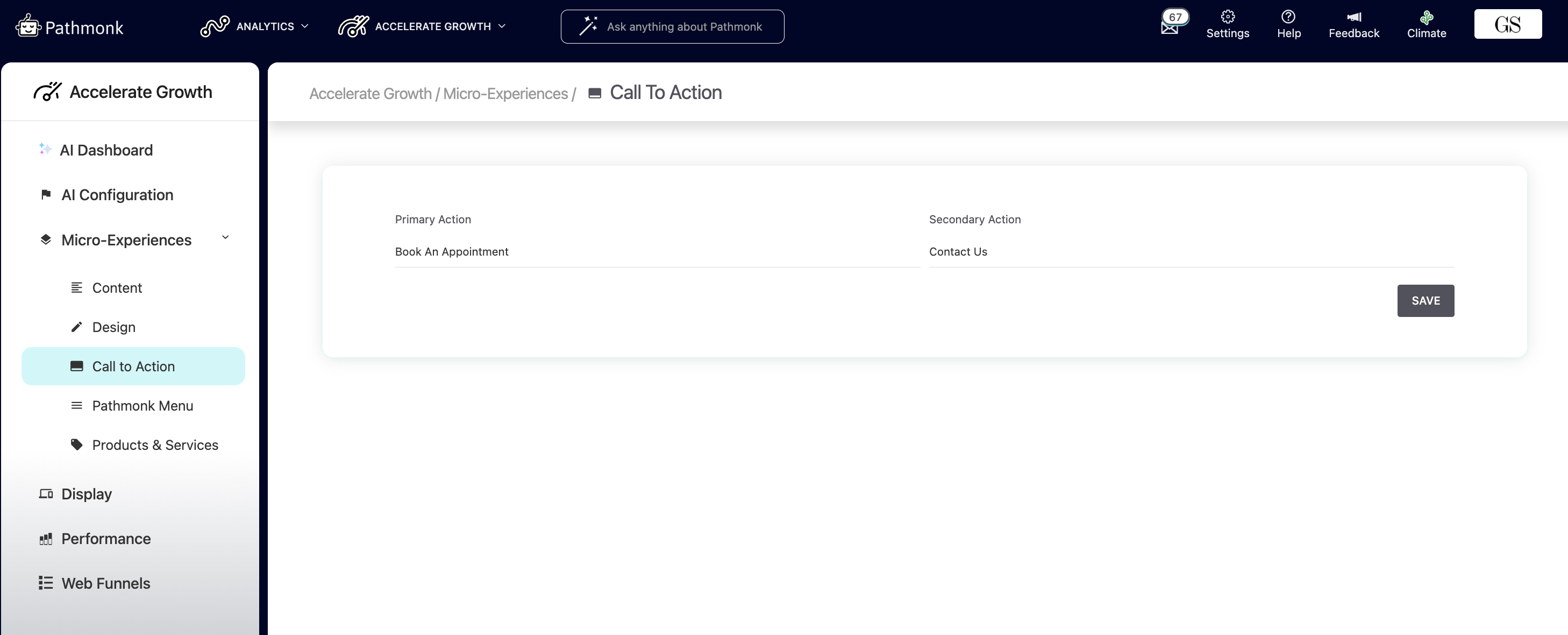Open the inbox envelope with 67 badge
Image resolution: width=1568 pixels, height=635 pixels.
coord(1170,27)
